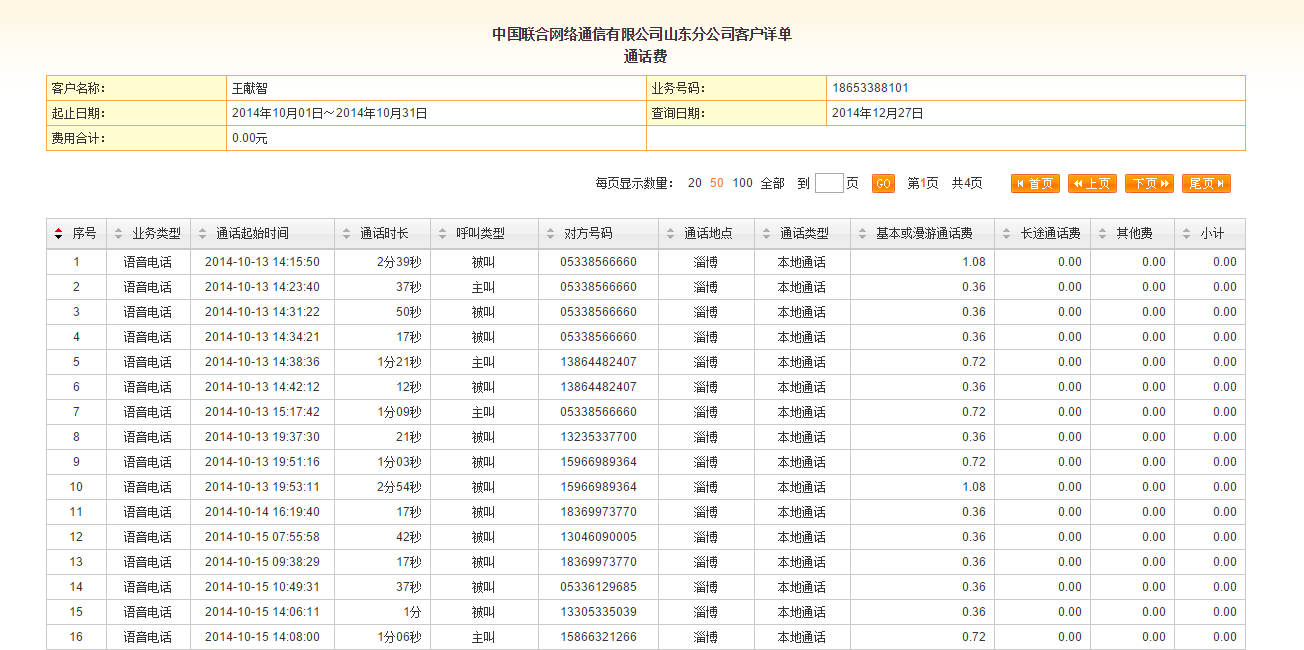
Task: Click sort icon on 序号 column
Action: click(58, 234)
